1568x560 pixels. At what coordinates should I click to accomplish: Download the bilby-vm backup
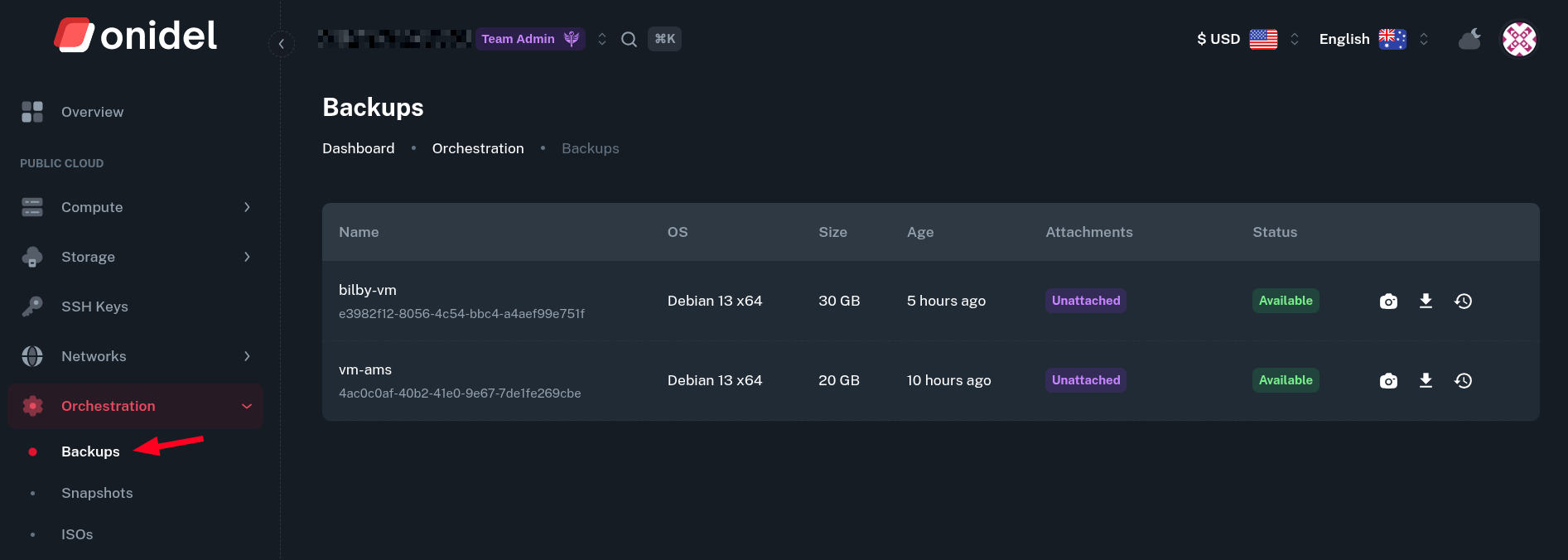[x=1426, y=301]
